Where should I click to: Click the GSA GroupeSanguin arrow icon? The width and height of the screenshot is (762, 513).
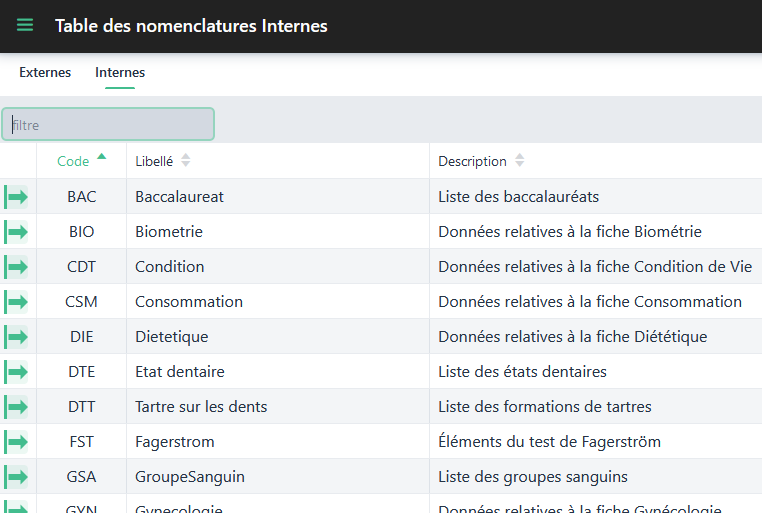[17, 477]
